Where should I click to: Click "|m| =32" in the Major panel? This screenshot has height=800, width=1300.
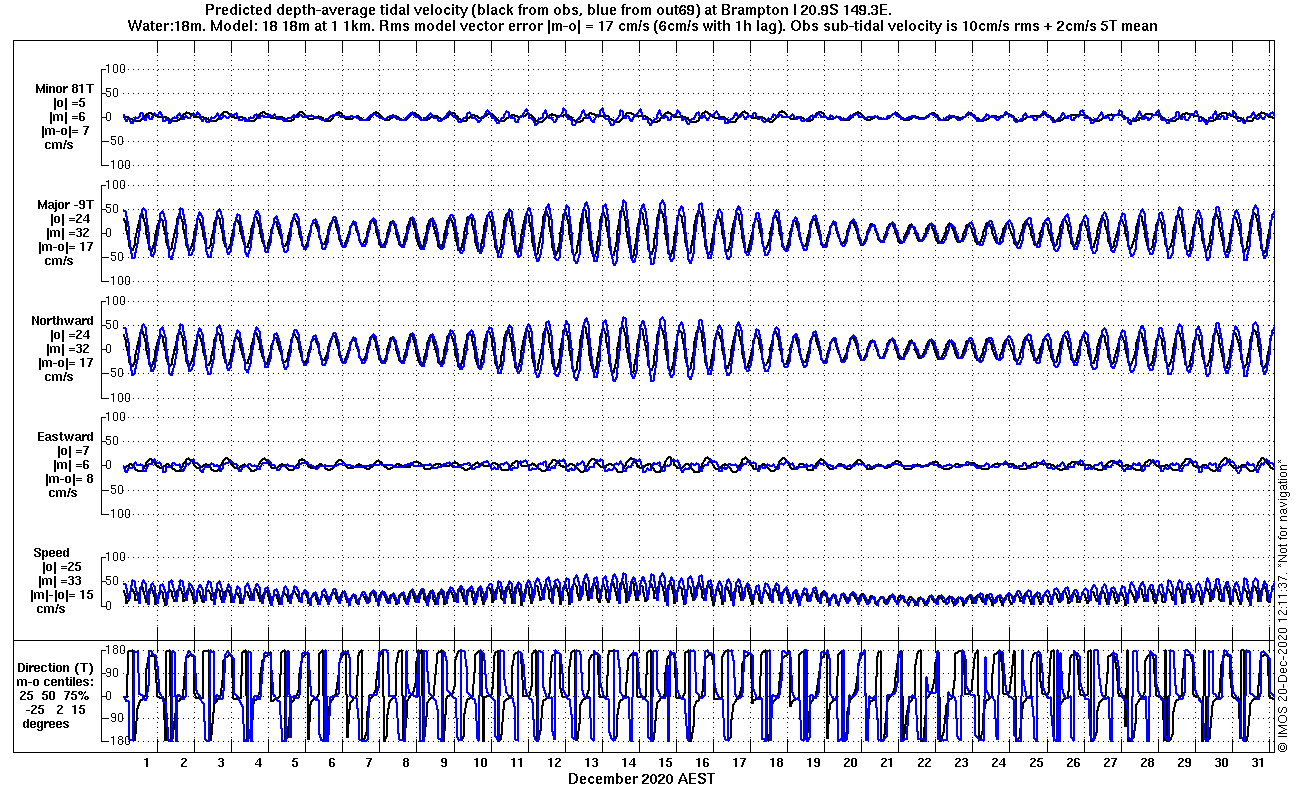click(70, 233)
